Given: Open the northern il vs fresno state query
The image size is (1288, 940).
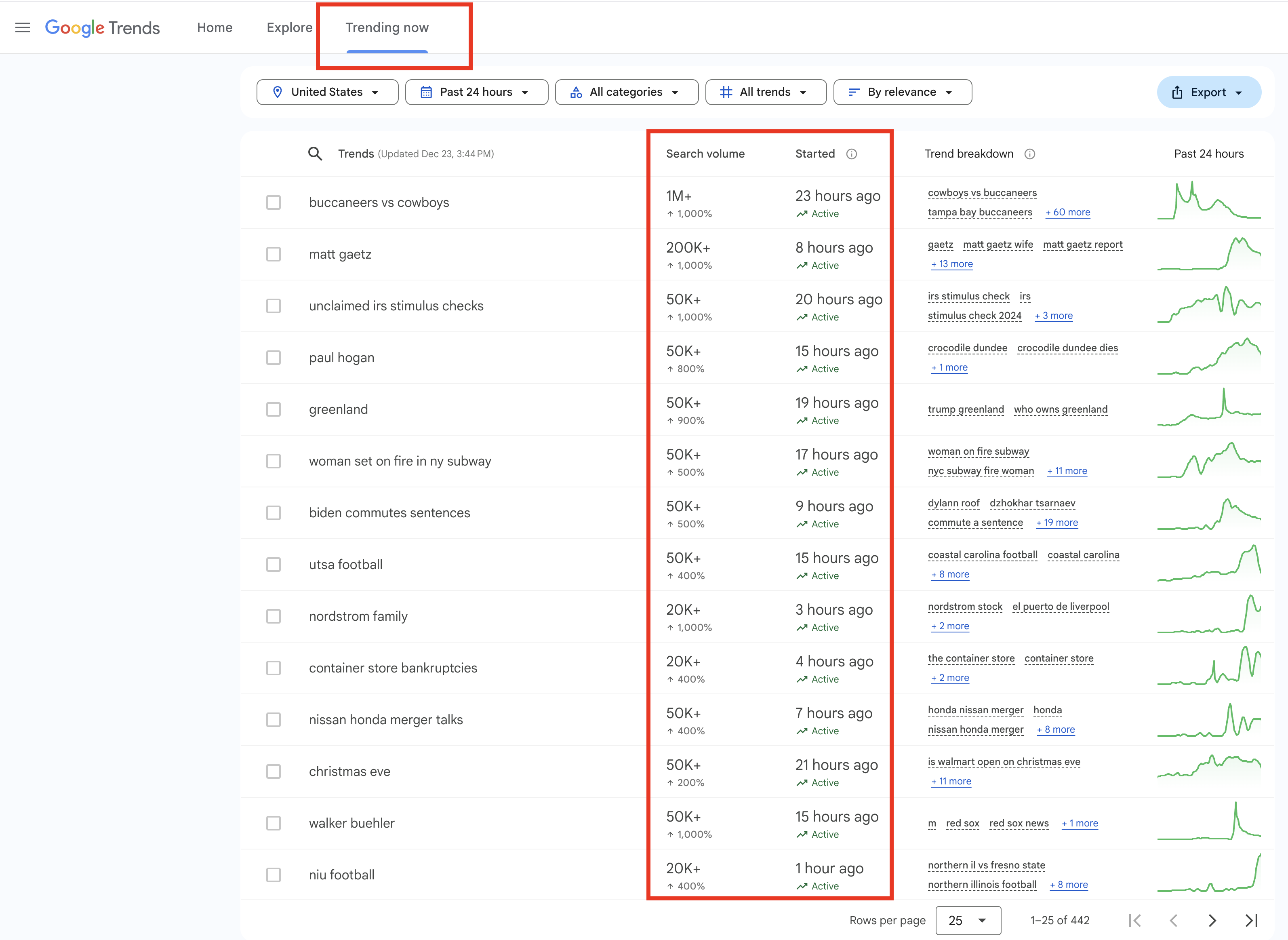Looking at the screenshot, I should click(x=987, y=866).
